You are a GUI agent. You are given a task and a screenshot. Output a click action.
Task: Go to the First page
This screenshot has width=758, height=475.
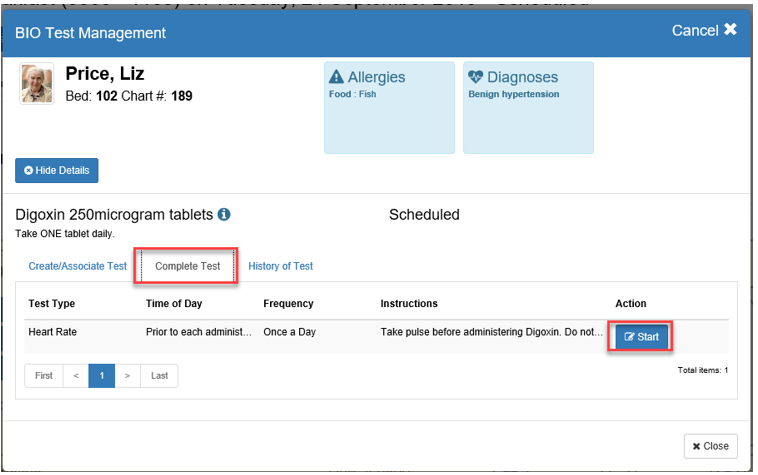point(44,376)
